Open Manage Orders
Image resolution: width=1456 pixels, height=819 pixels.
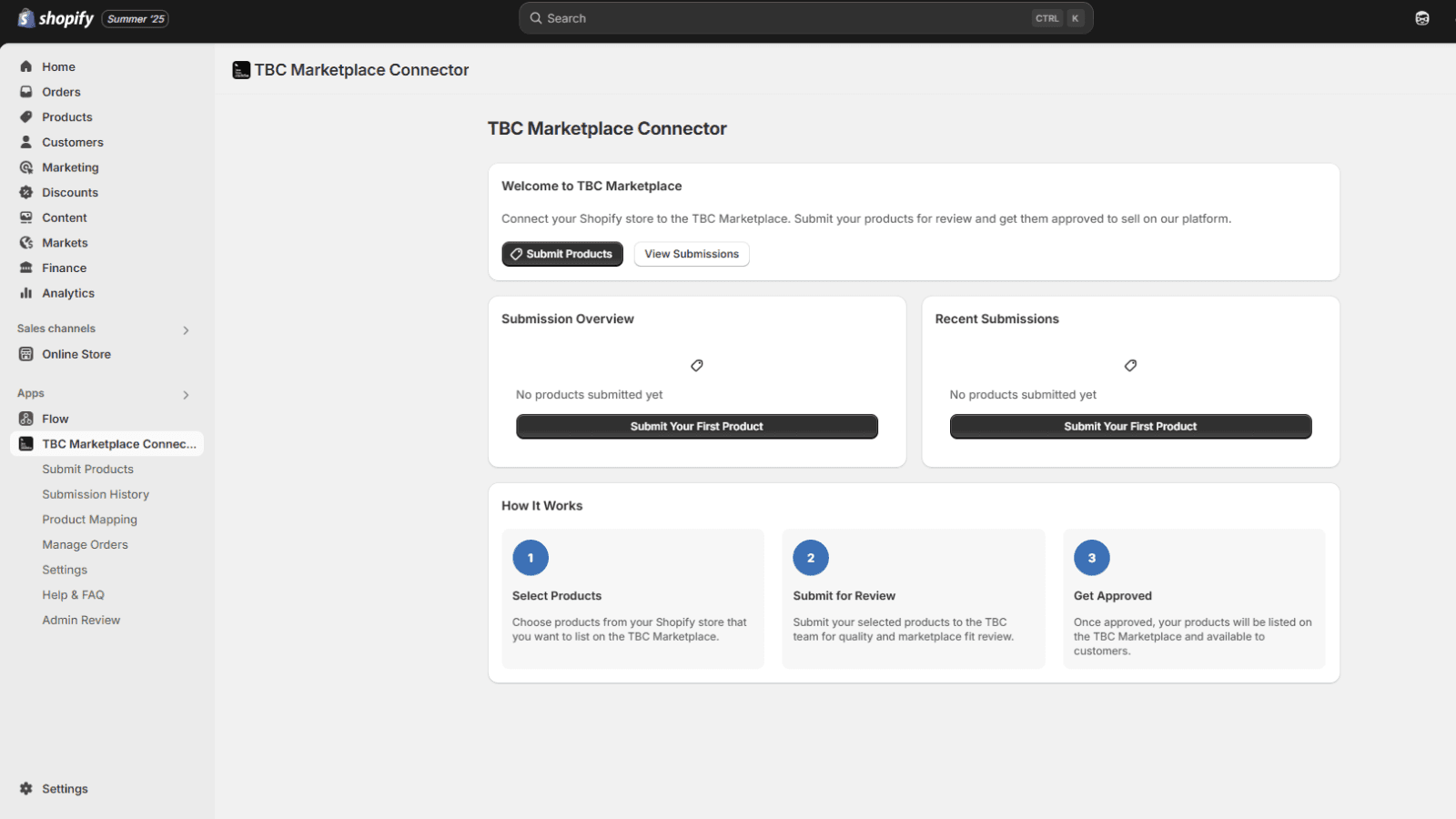(86, 545)
